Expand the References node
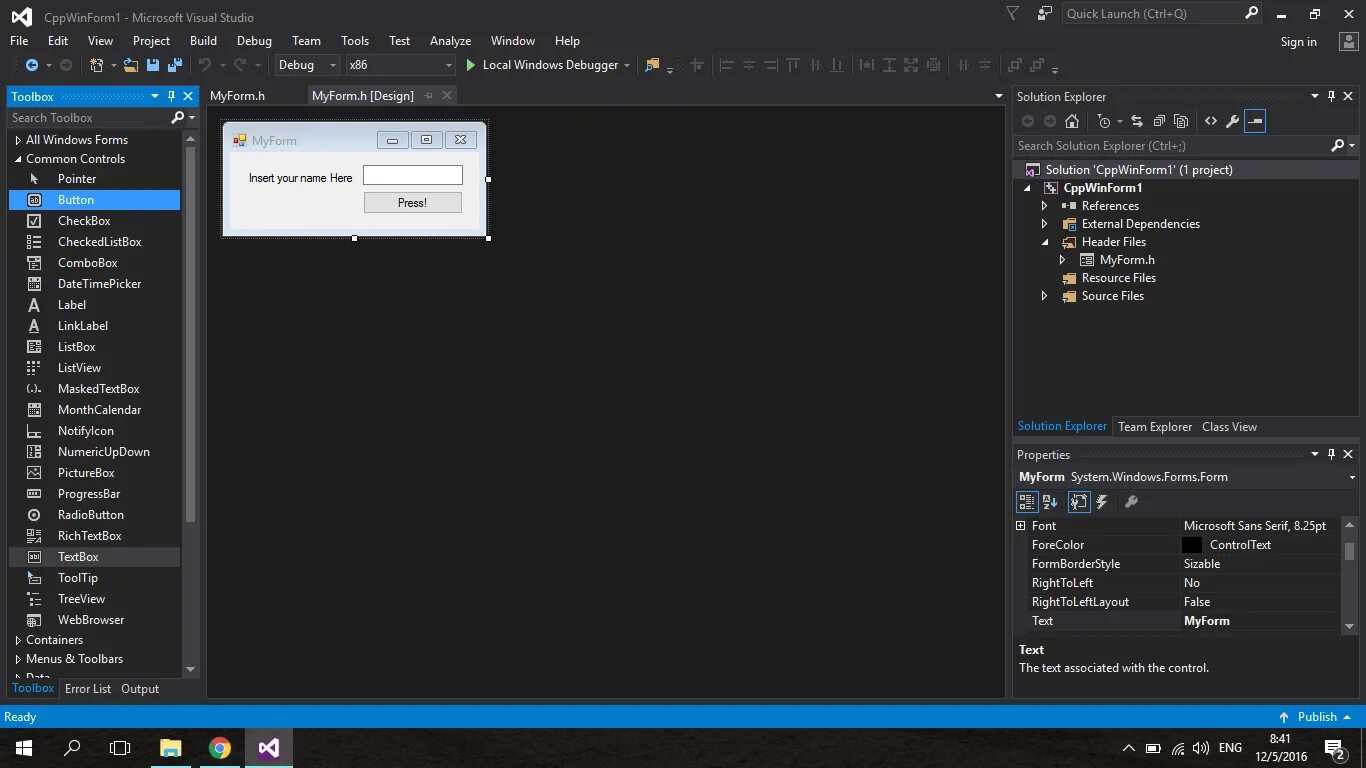Viewport: 1366px width, 768px height. [x=1045, y=206]
